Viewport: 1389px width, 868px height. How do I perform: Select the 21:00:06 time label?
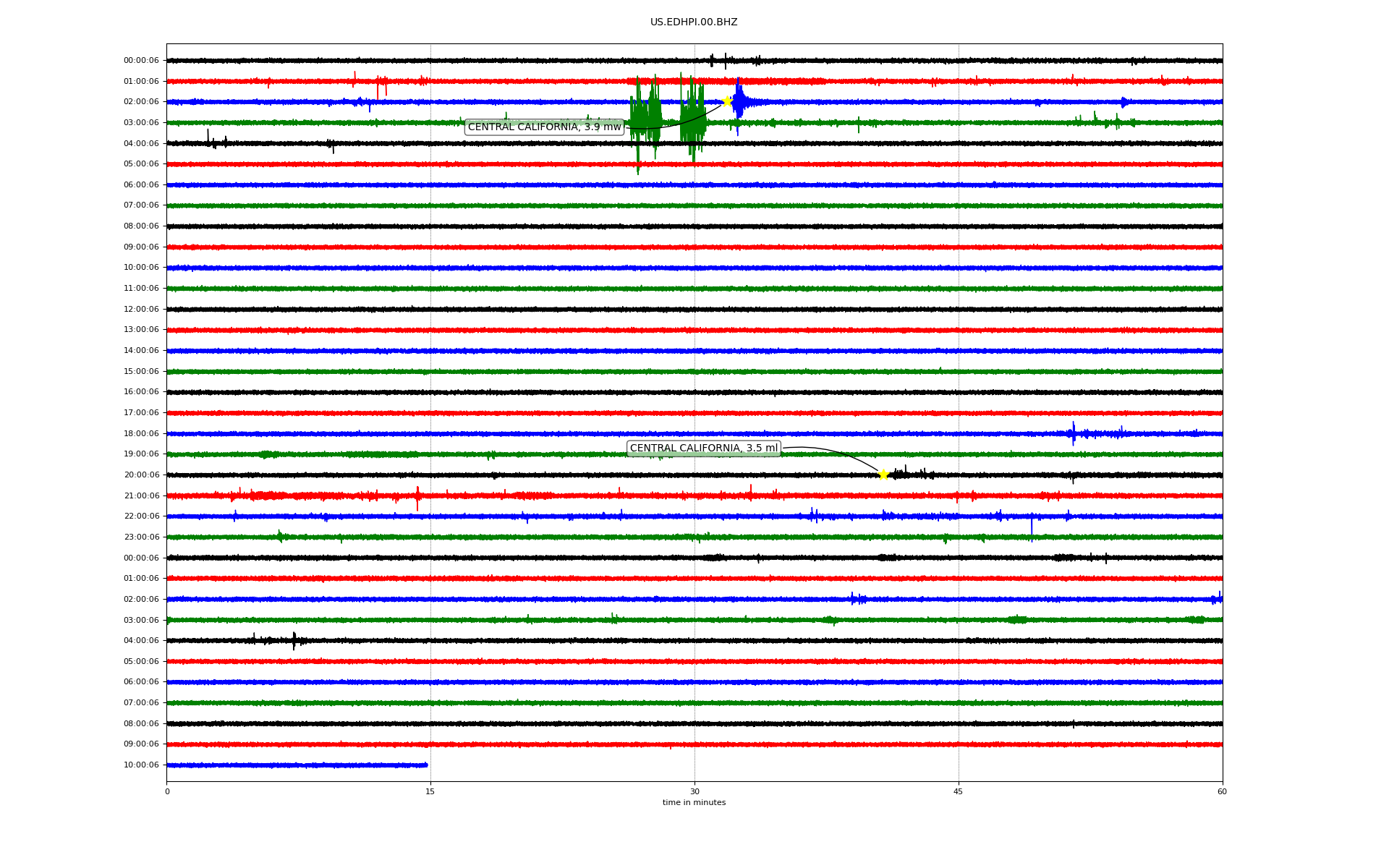(141, 496)
